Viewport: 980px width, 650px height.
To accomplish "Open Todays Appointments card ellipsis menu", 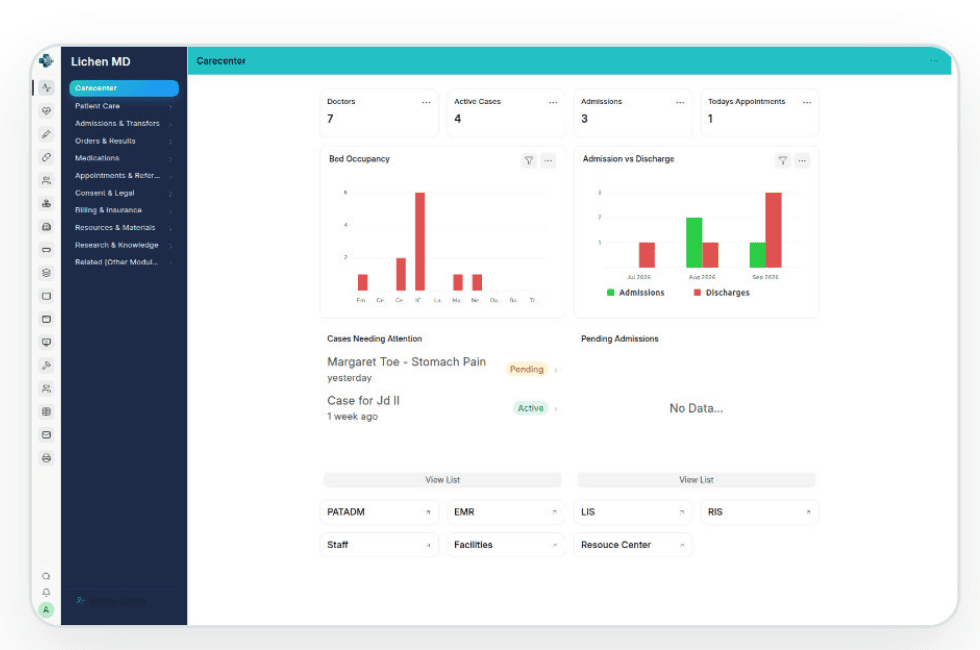I will pos(807,102).
